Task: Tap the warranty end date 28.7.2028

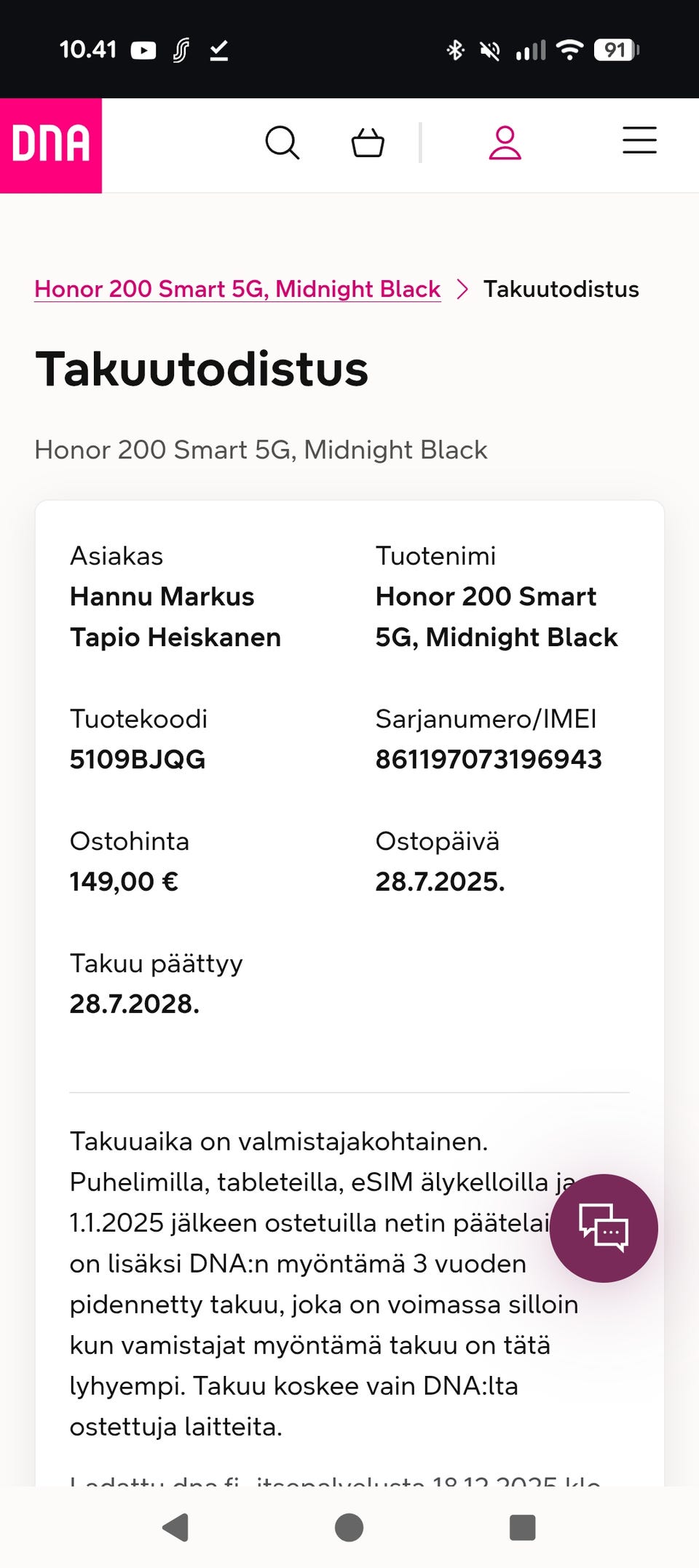Action: [134, 1004]
